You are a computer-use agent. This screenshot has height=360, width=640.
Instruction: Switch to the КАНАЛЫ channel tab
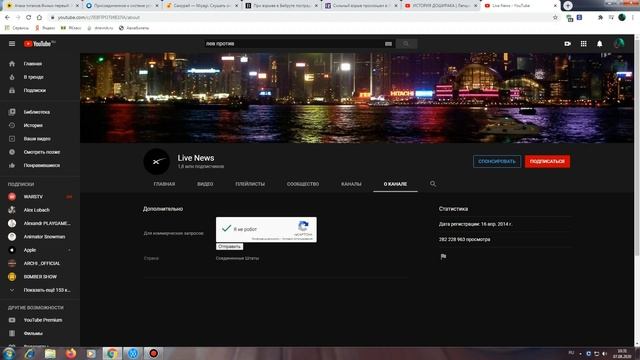[351, 184]
